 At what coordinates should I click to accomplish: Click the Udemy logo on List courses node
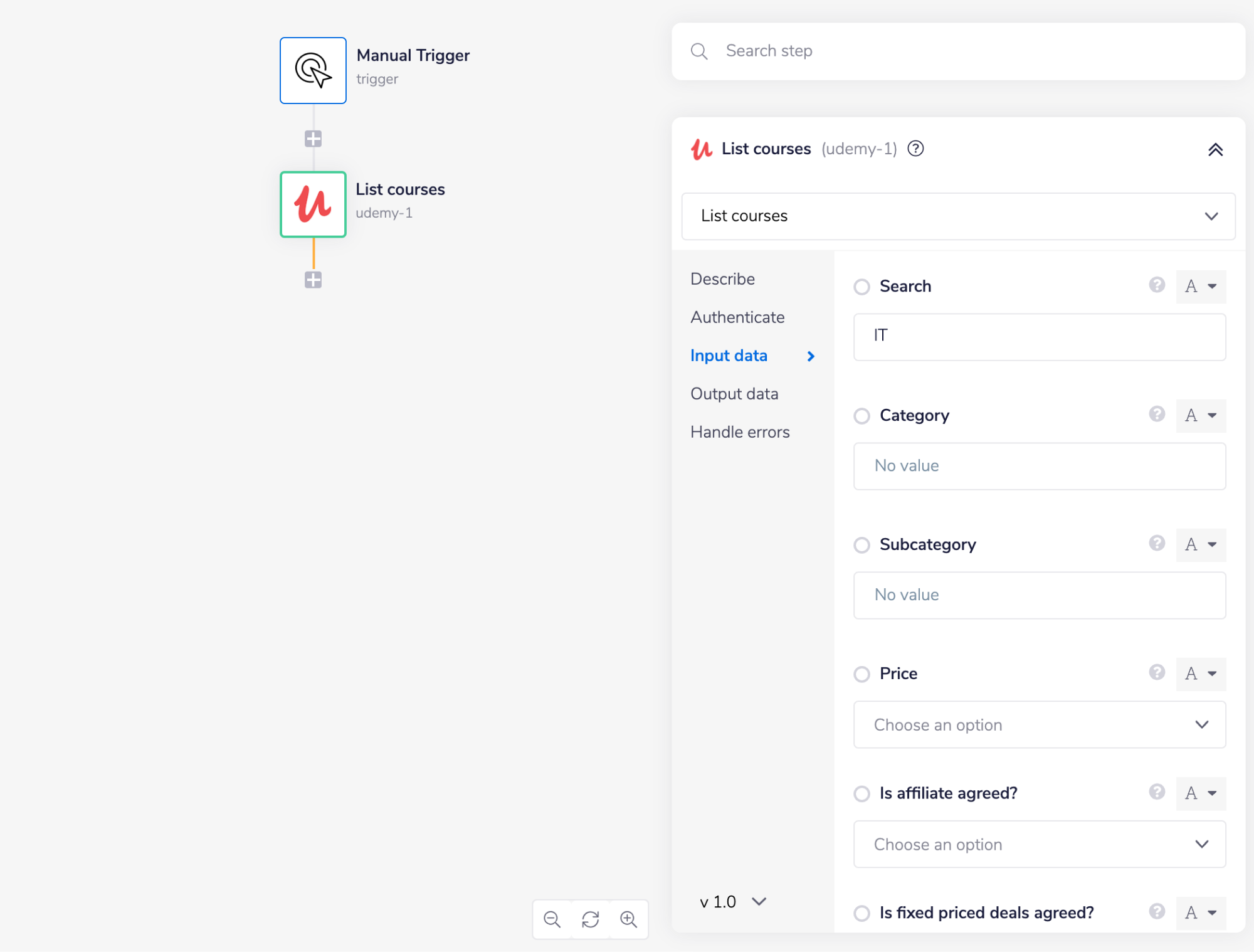pyautogui.click(x=312, y=204)
